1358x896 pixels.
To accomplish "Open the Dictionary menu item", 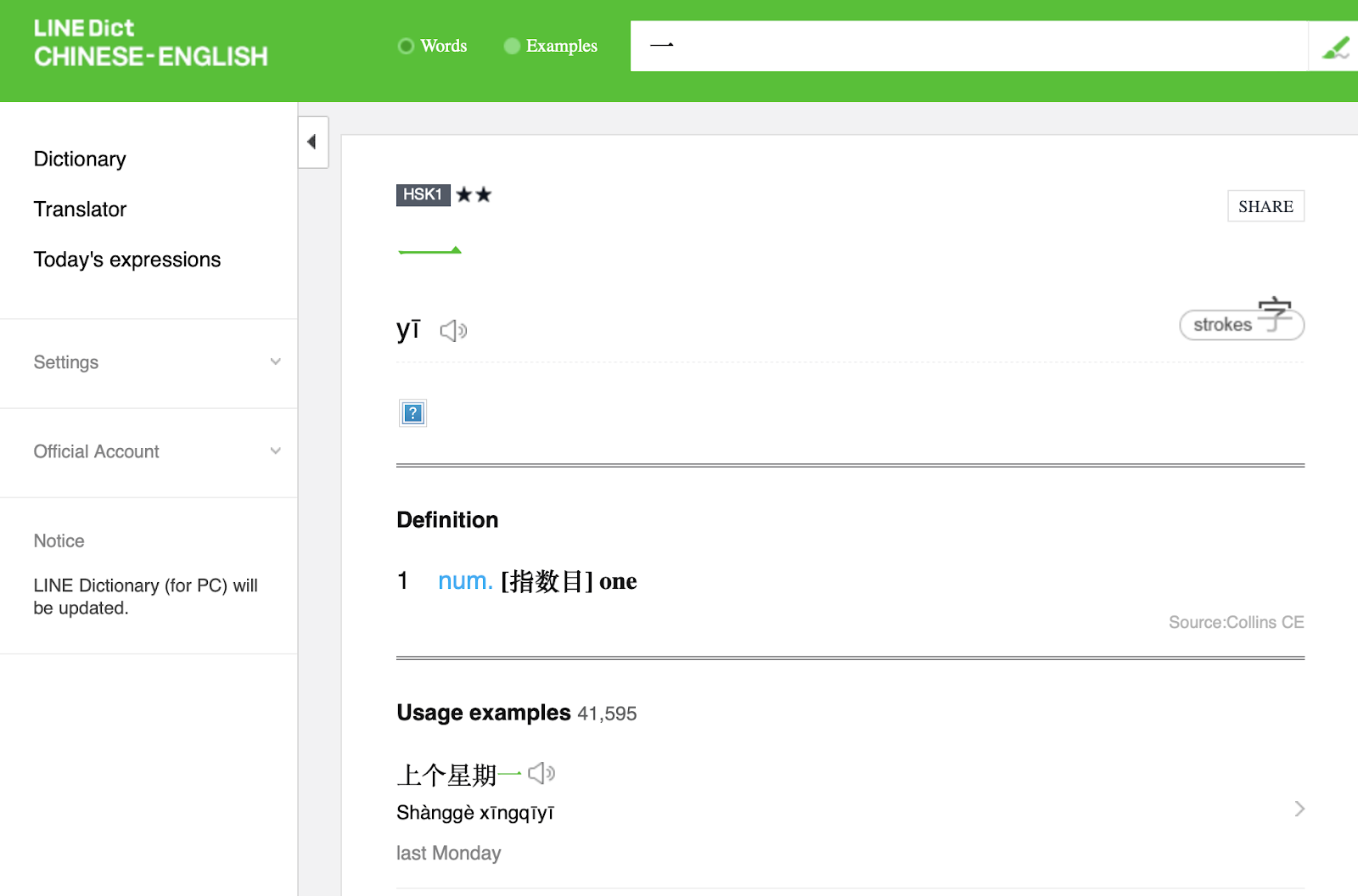I will (x=80, y=160).
